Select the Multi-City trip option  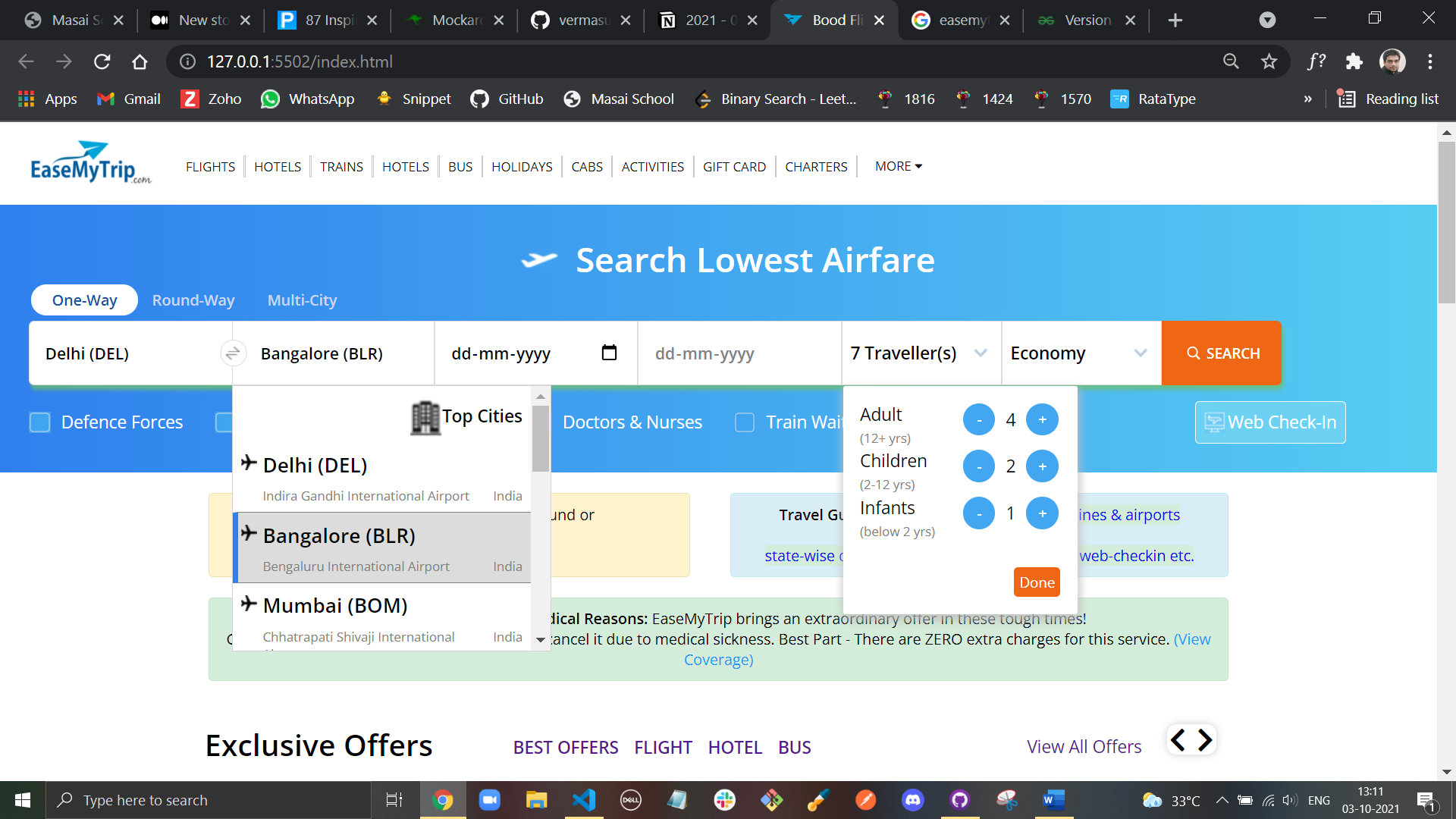pyautogui.click(x=302, y=300)
